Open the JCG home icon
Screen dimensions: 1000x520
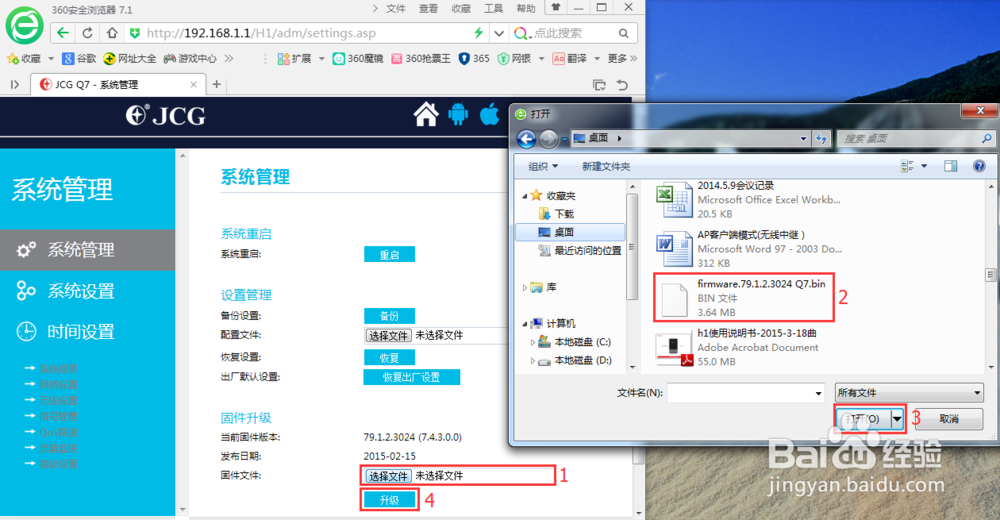click(426, 115)
